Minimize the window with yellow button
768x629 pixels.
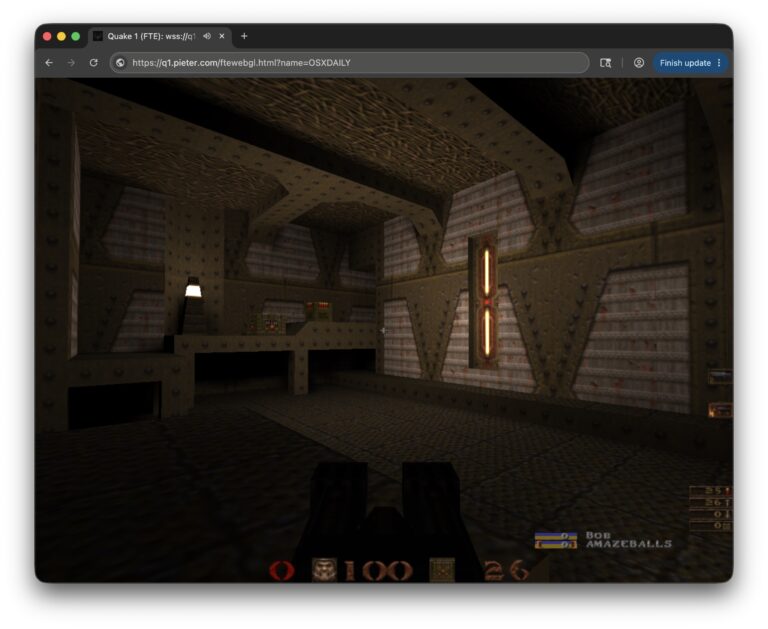point(61,36)
